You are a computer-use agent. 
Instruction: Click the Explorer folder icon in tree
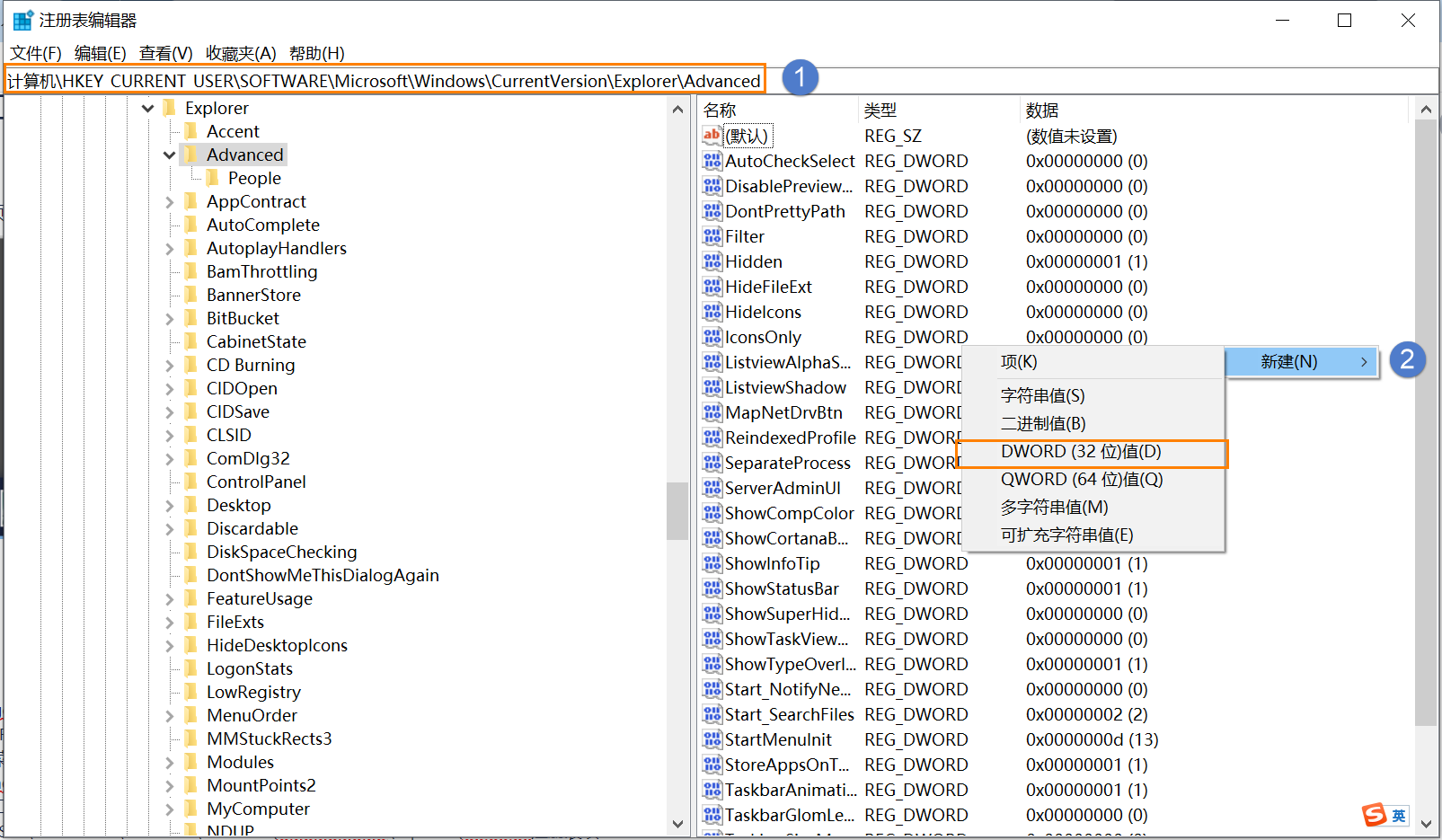pos(170,108)
